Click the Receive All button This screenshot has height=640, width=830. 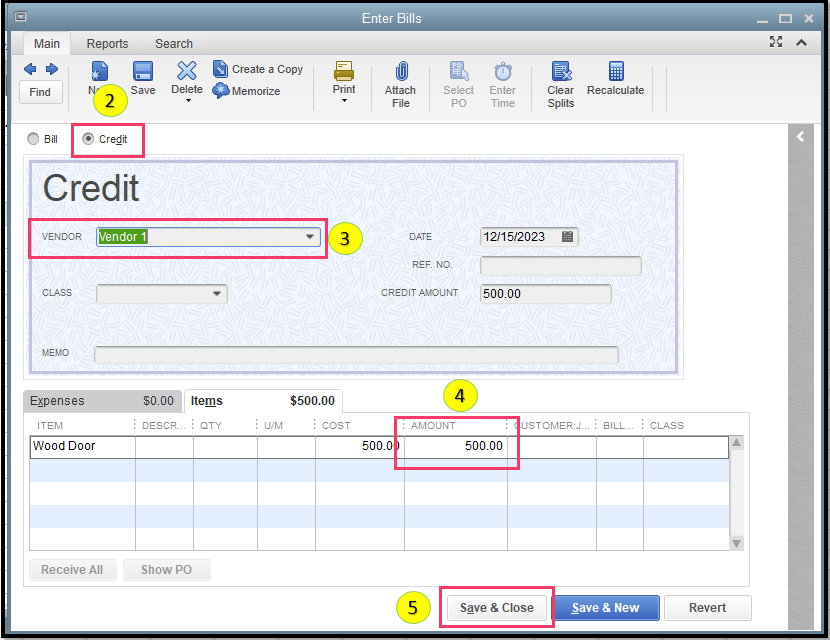tap(73, 570)
